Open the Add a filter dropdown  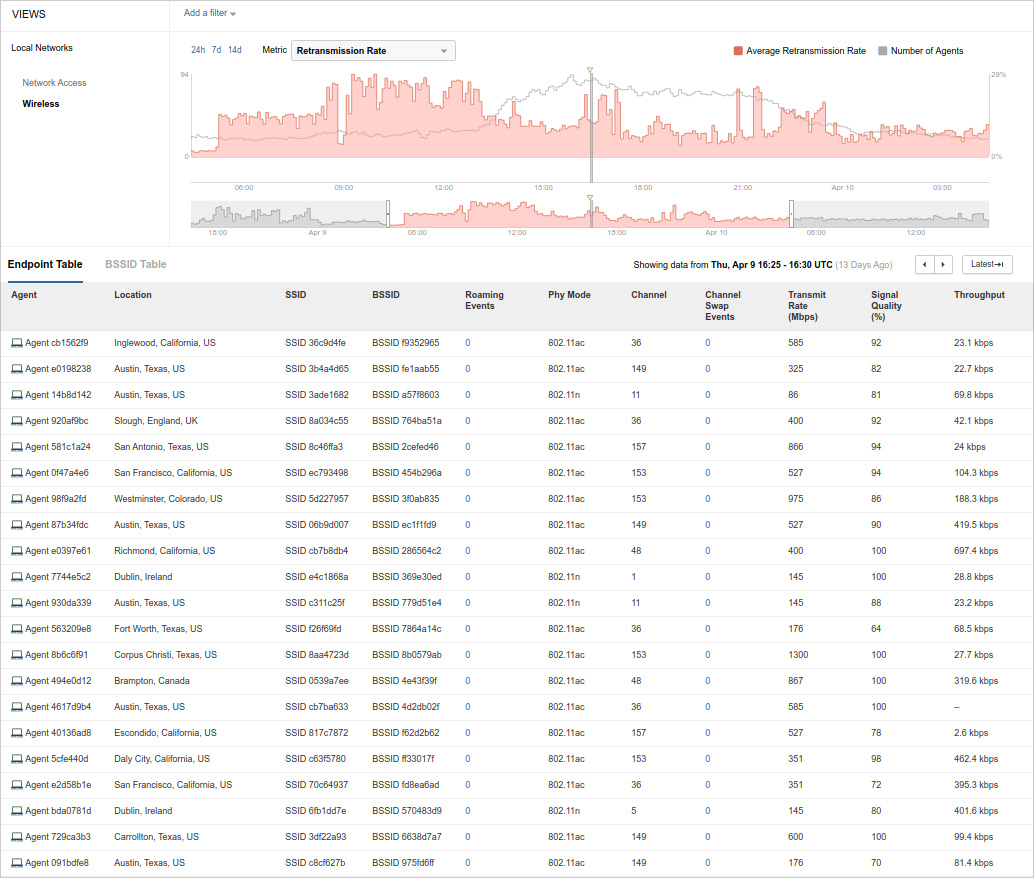coord(210,13)
